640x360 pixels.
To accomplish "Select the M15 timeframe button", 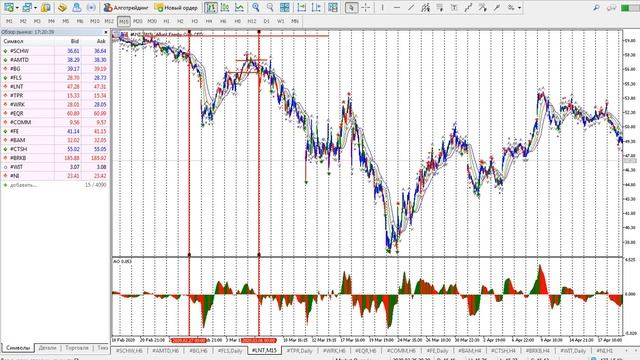I will click(124, 21).
